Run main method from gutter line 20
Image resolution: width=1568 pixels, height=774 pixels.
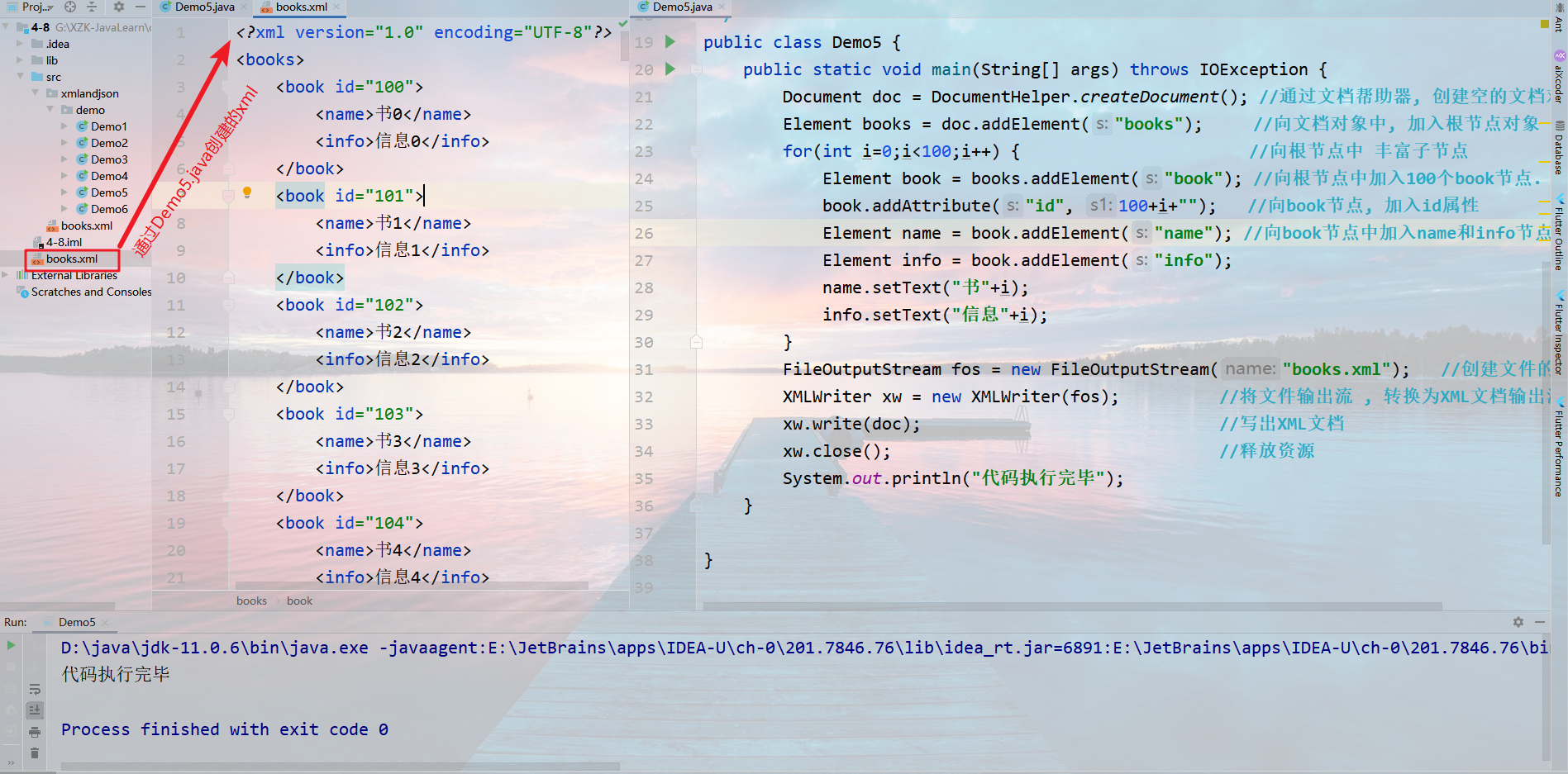[x=670, y=69]
